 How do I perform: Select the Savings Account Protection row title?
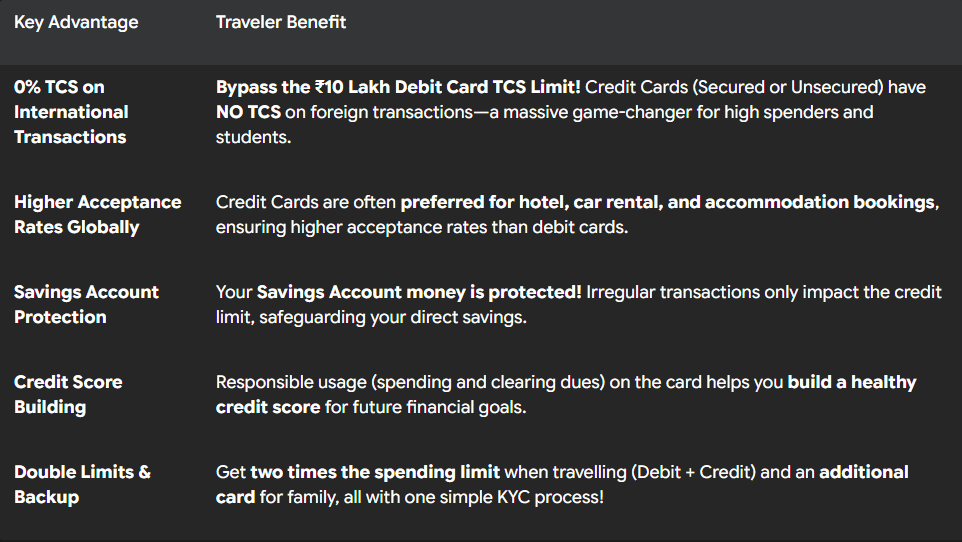pos(87,304)
